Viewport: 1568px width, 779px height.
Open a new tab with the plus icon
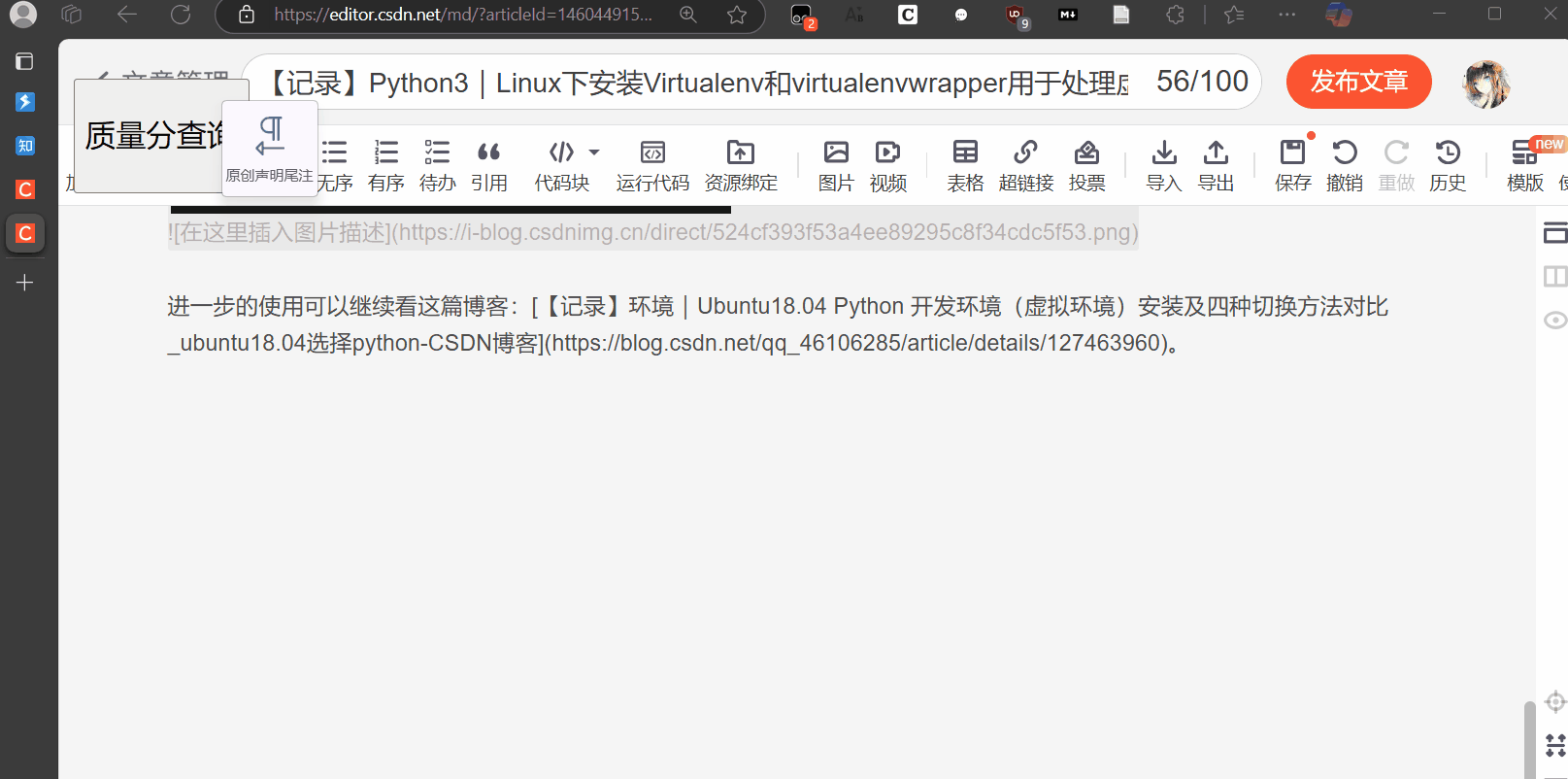point(25,283)
